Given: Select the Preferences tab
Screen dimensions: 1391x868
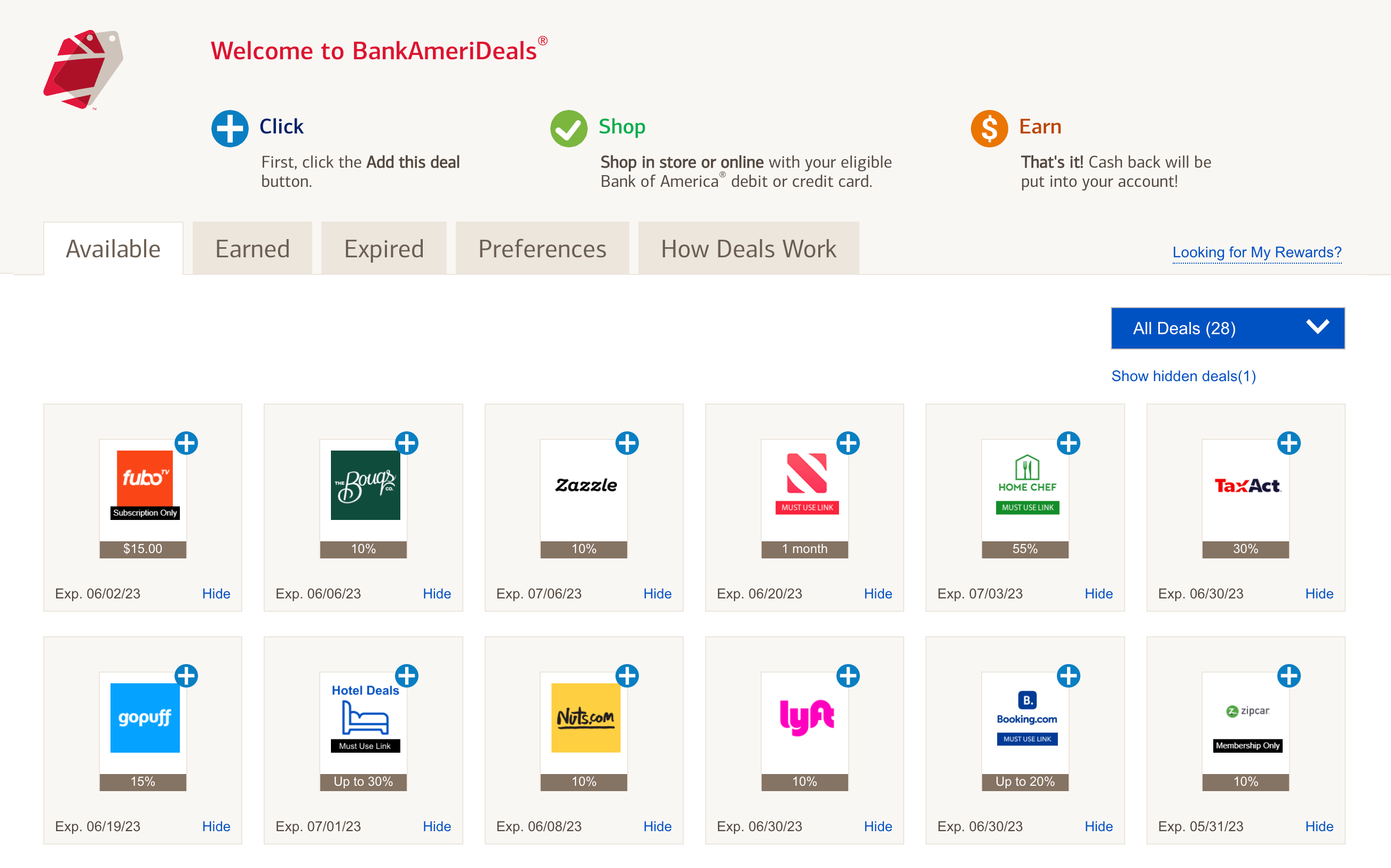Looking at the screenshot, I should tap(542, 249).
